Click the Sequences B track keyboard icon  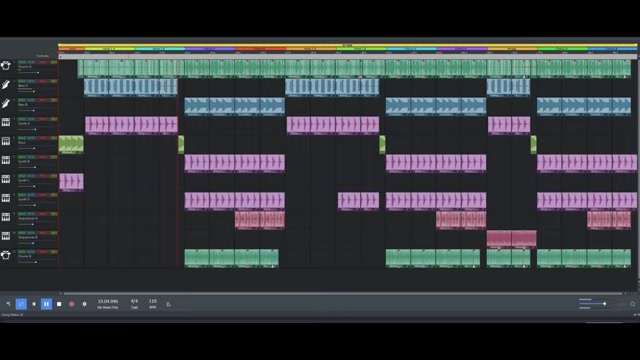tap(6, 236)
